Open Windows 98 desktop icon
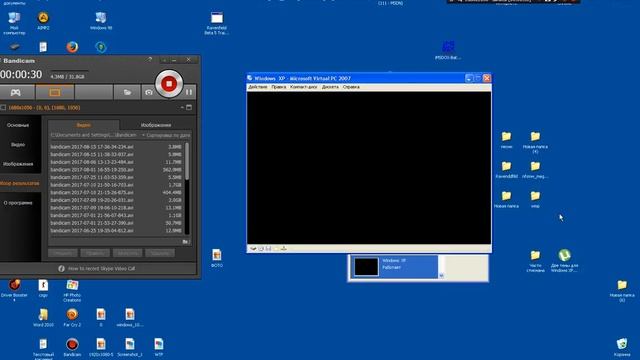 click(101, 21)
